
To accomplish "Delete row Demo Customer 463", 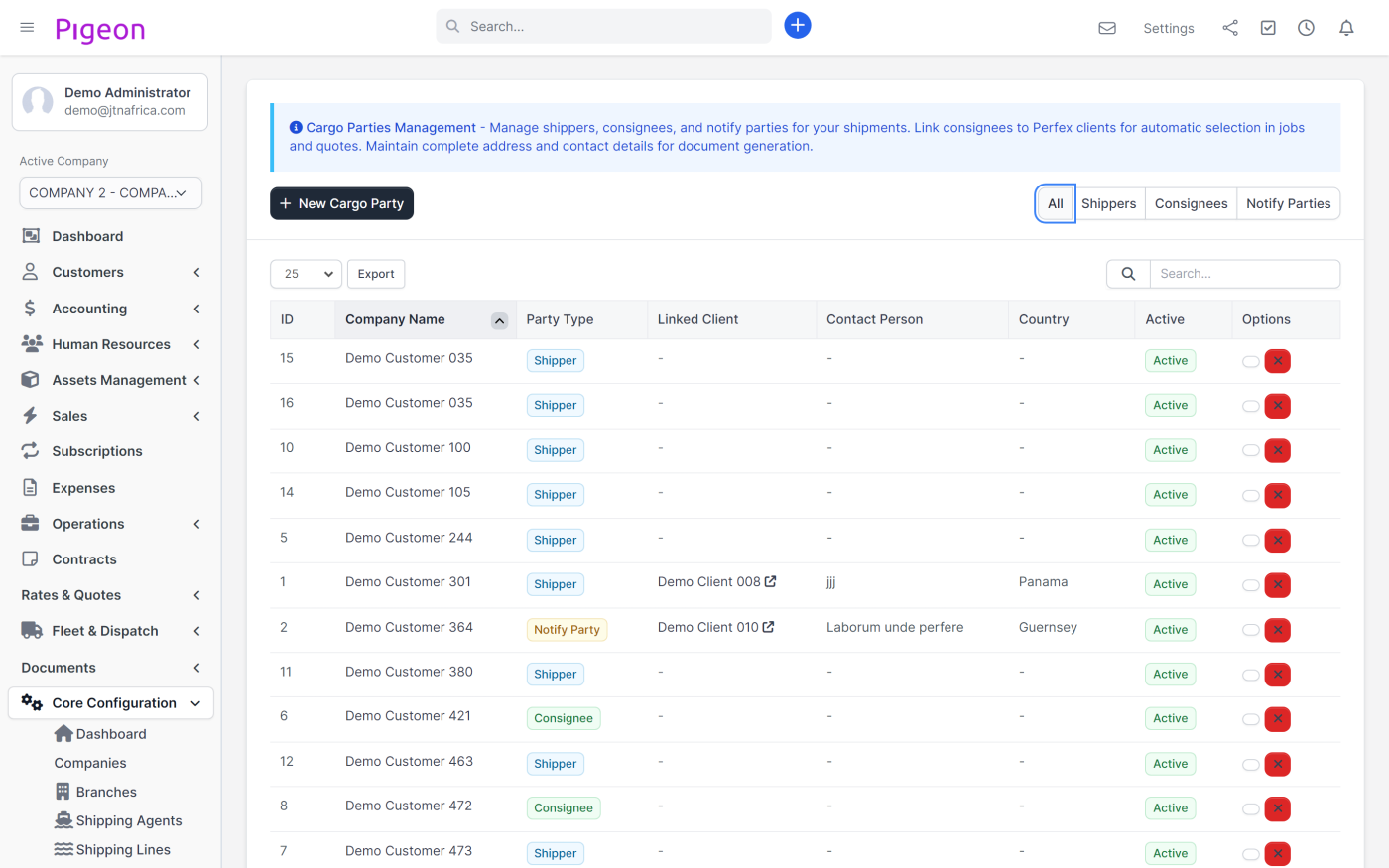I will [1278, 764].
